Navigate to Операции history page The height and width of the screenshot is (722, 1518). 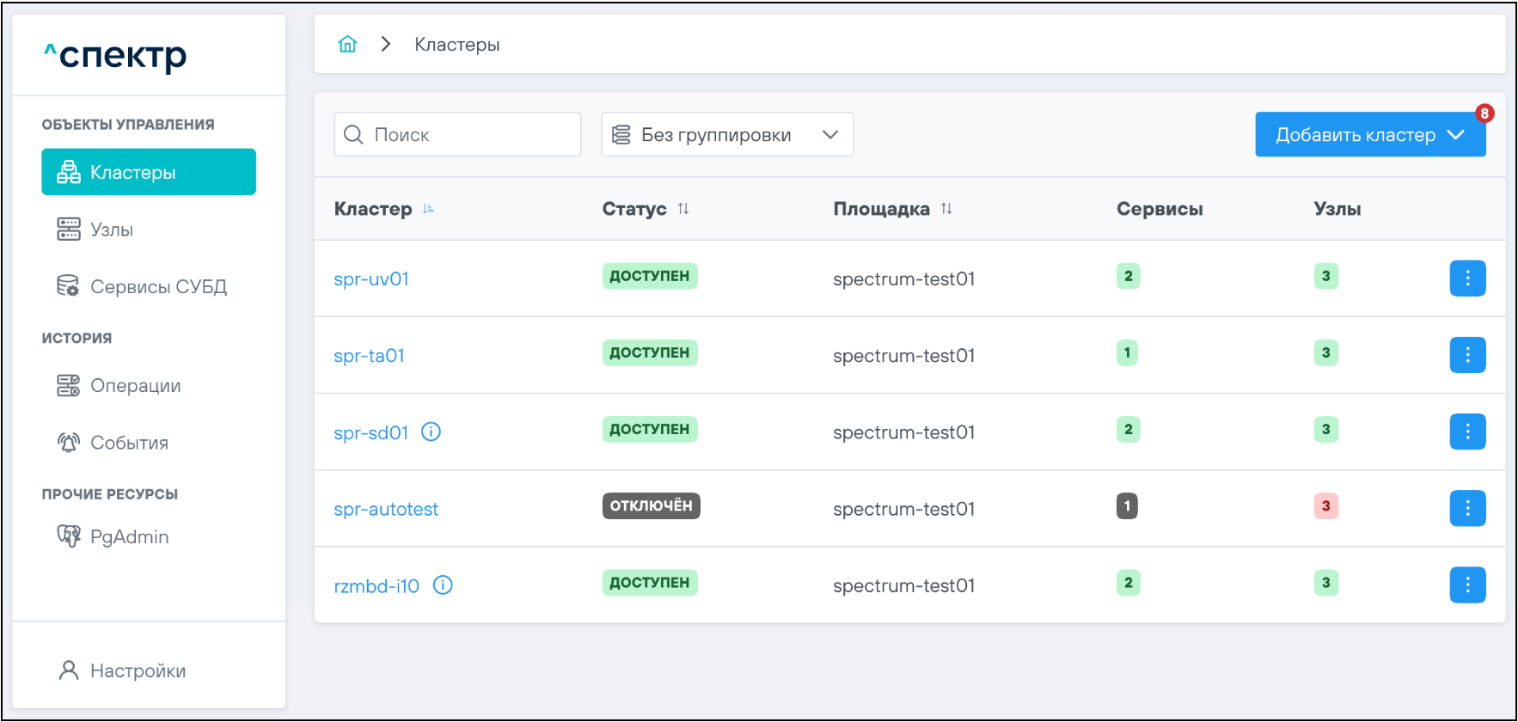pos(135,386)
